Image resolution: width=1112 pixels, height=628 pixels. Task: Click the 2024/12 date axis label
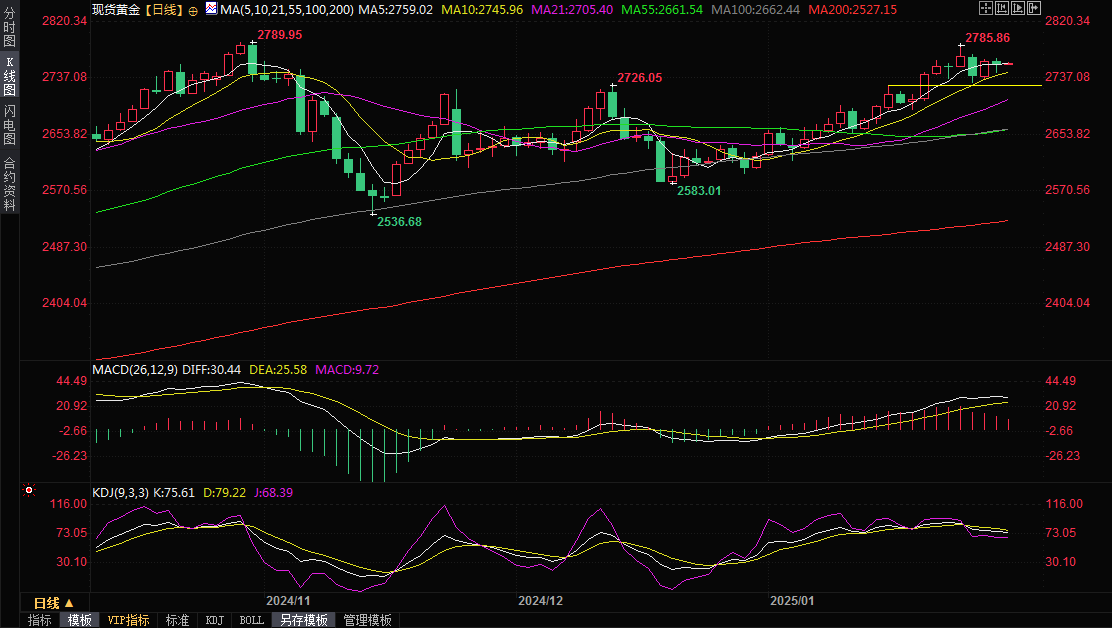pos(540,601)
